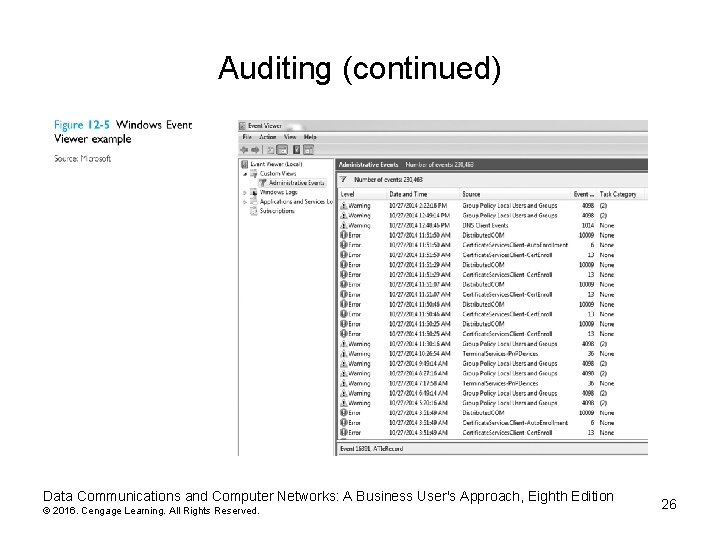Select Administrative Events in the tree
The width and height of the screenshot is (720, 540).
pos(297,183)
